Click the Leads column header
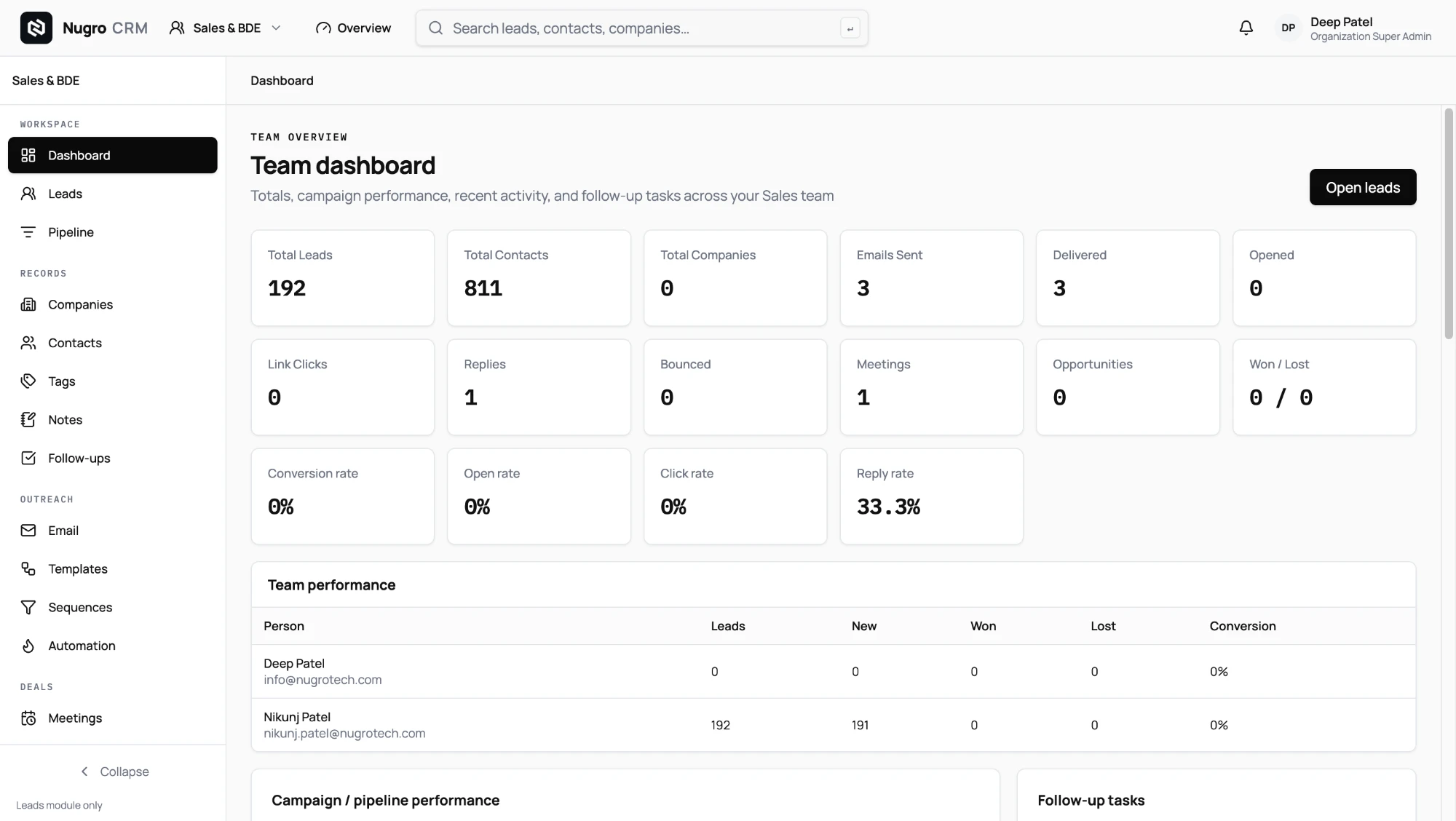The image size is (1456, 821). point(728,626)
